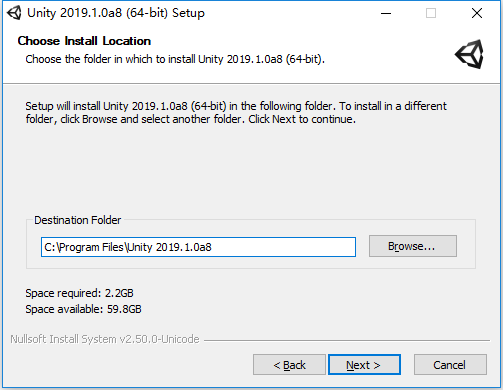Screen dimensions: 503x390
Task: Minimize the Unity Setup window
Action: click(x=386, y=13)
